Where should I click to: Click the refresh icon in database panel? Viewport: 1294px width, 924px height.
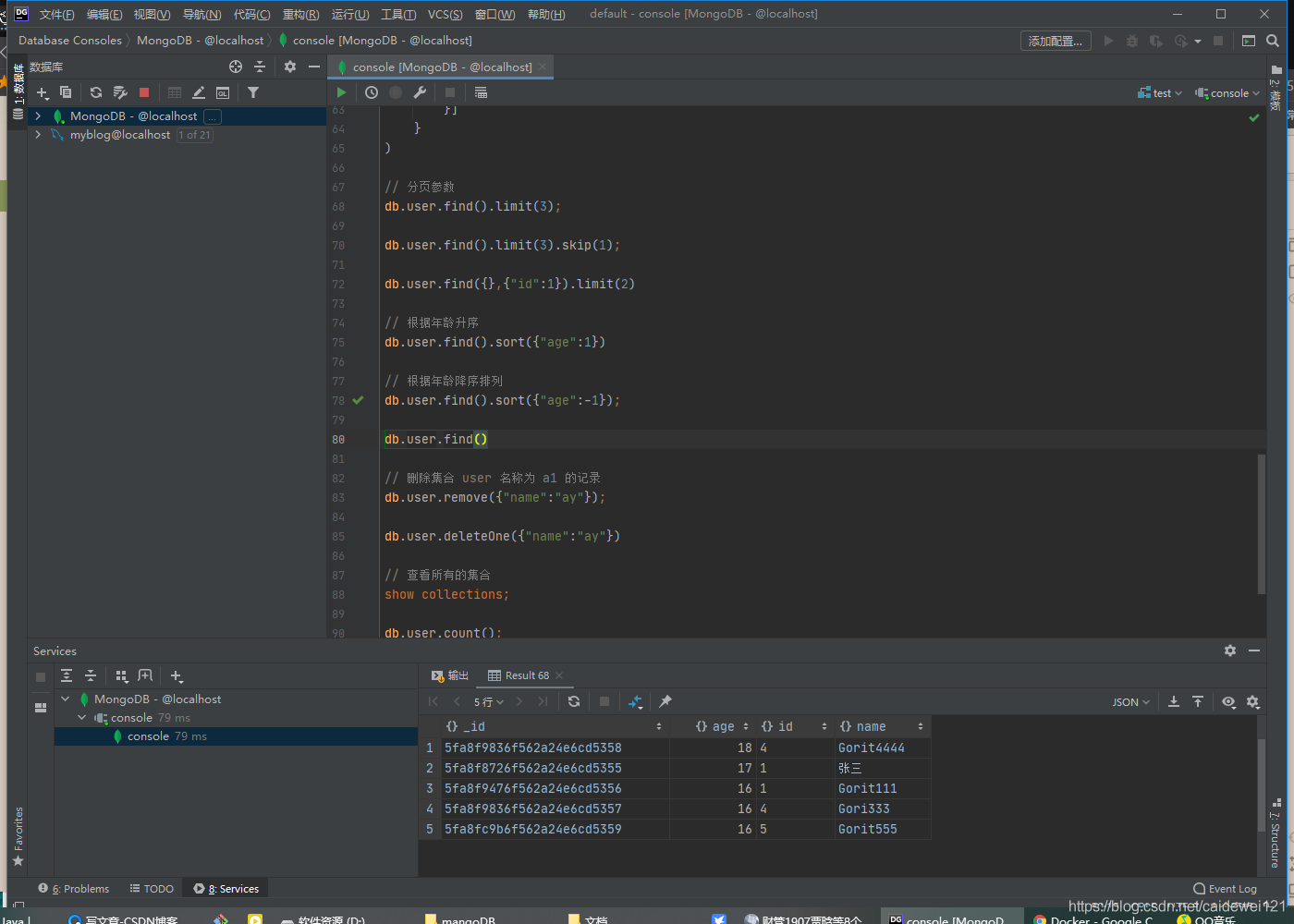coord(96,92)
